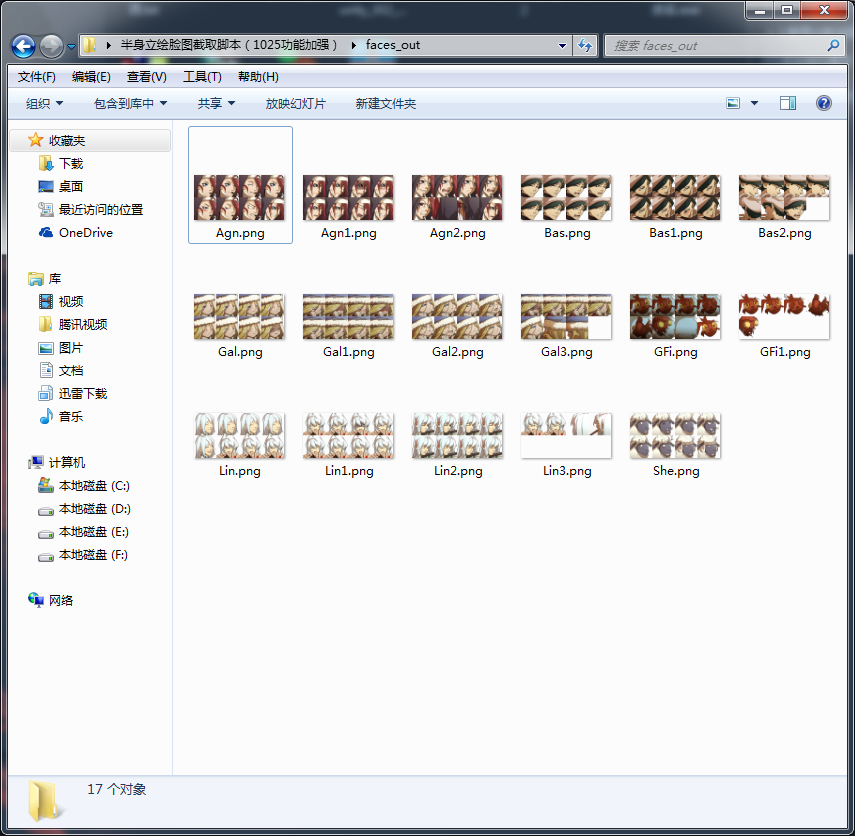Screen dimensions: 855x836
Task: Select the Bas.png thumbnail
Action: click(567, 198)
